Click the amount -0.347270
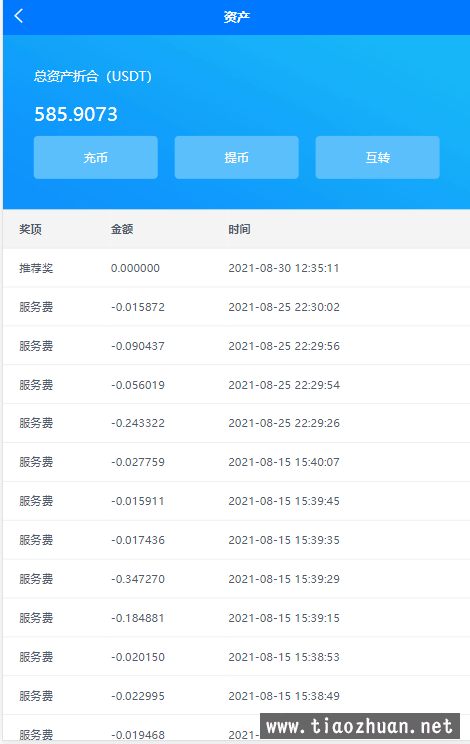 pyautogui.click(x=138, y=579)
